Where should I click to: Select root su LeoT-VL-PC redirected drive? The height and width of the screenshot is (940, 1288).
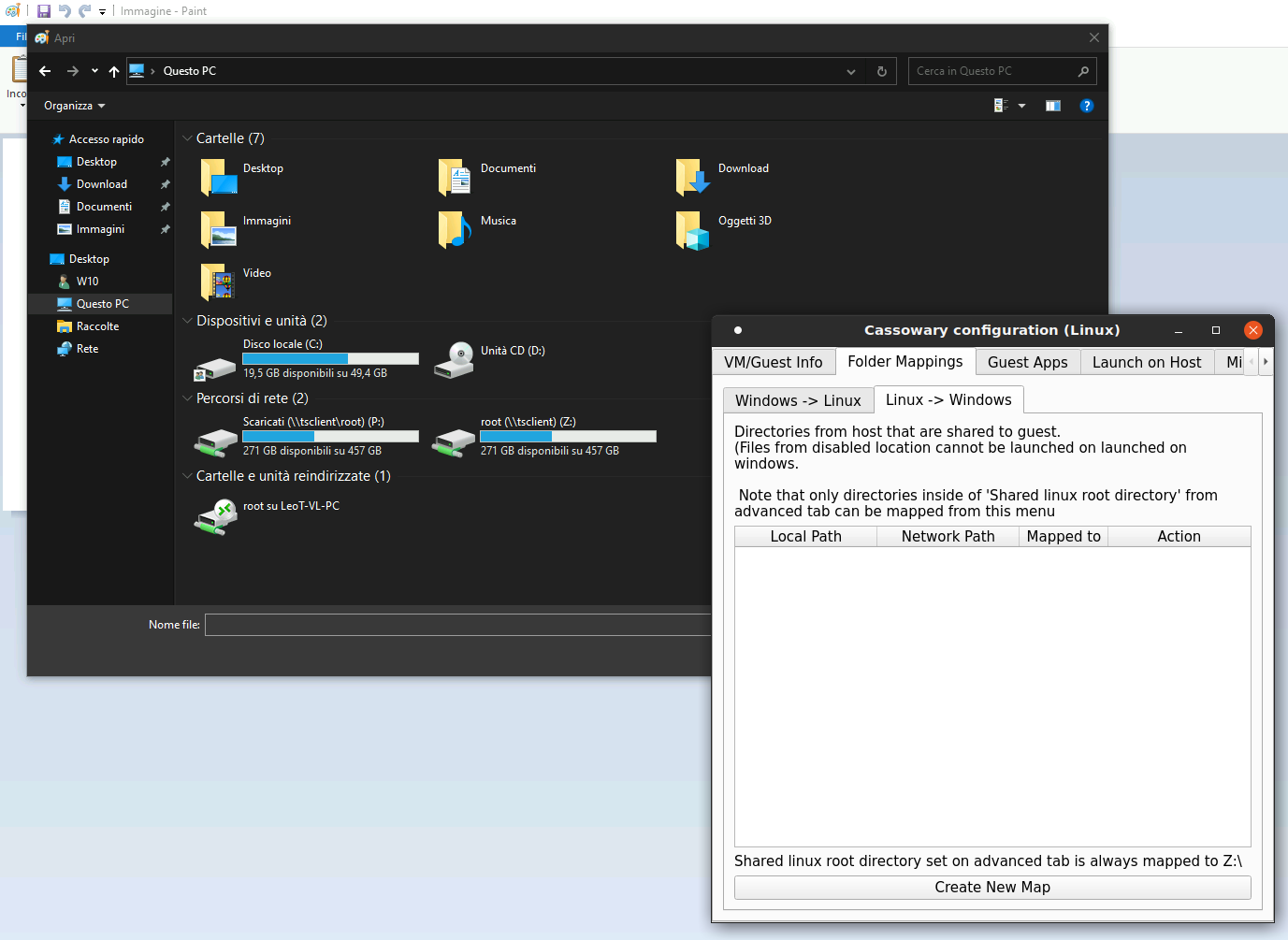268,516
